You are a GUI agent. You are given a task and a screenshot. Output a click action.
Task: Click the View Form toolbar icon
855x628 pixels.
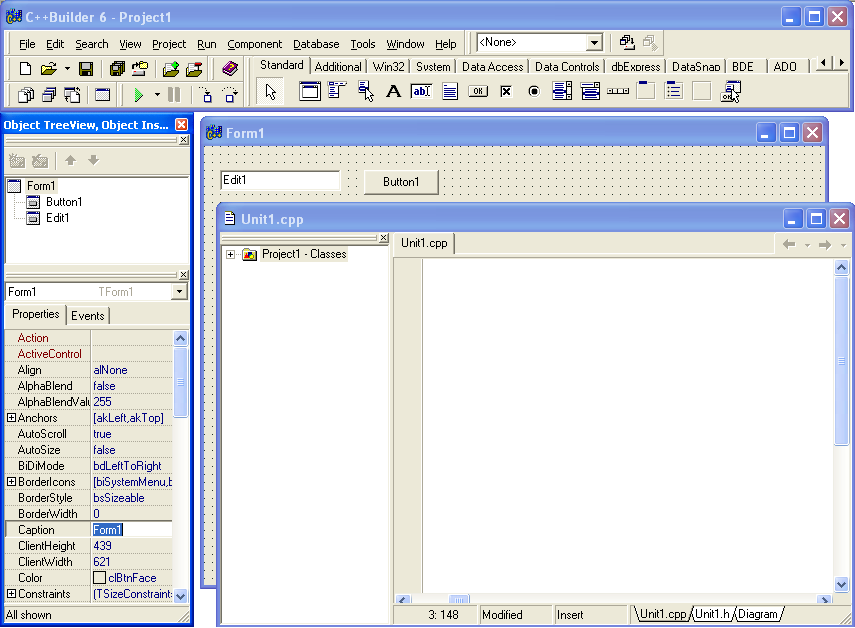click(49, 95)
